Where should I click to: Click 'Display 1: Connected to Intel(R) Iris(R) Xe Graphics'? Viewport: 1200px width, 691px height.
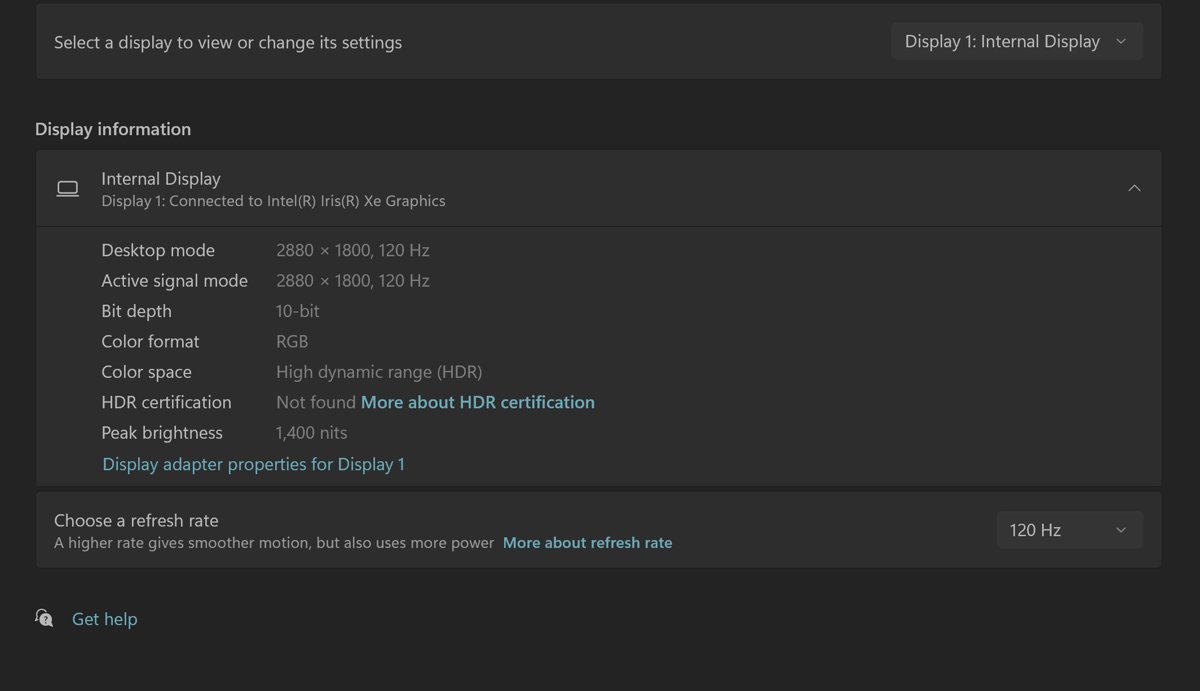(273, 201)
